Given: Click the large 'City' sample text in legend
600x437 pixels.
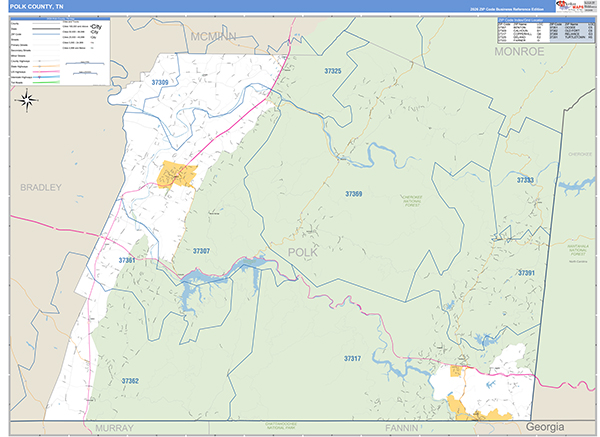Looking at the screenshot, I should (x=96, y=27).
